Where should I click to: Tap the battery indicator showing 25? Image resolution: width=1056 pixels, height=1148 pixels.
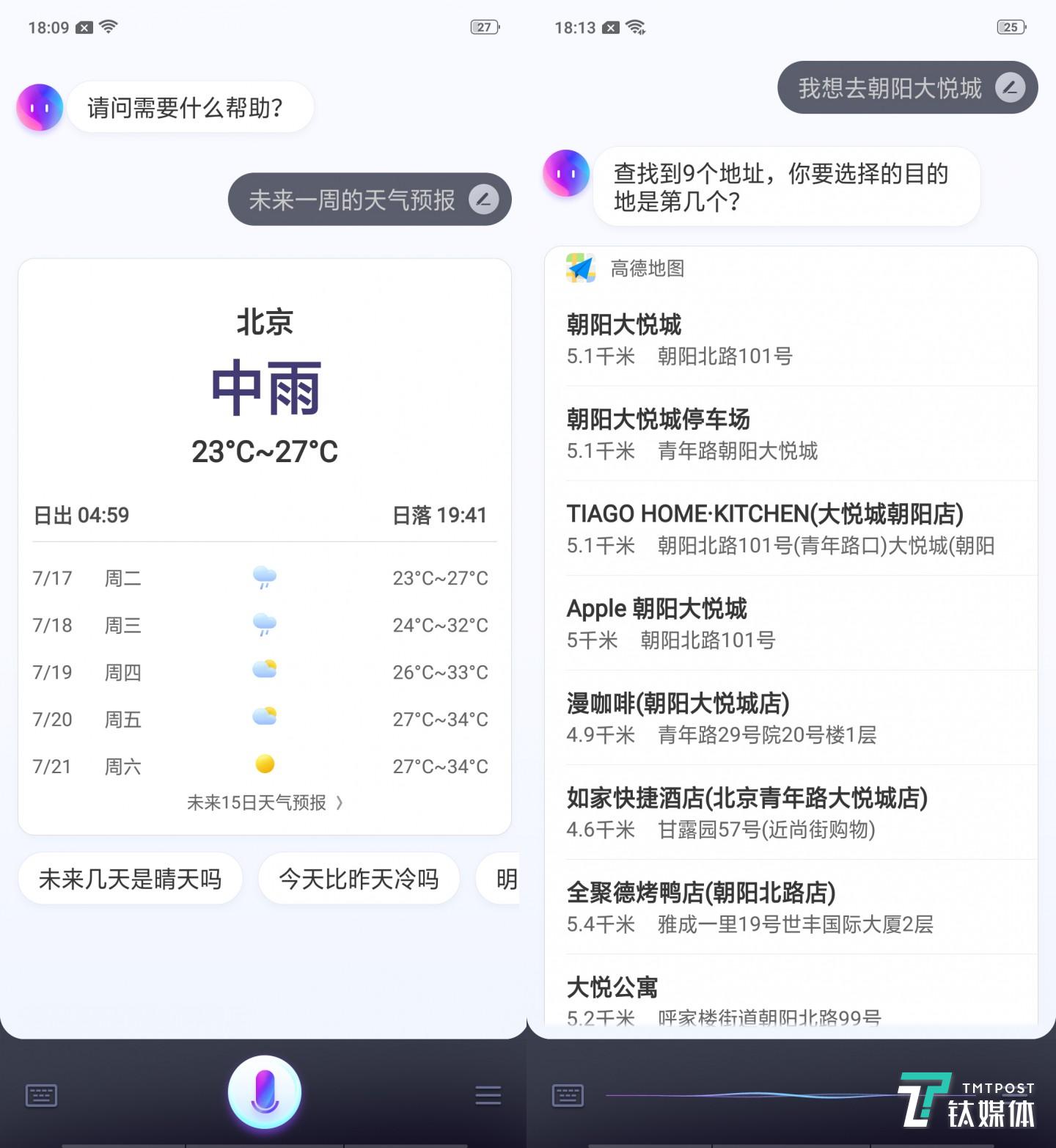click(1010, 26)
